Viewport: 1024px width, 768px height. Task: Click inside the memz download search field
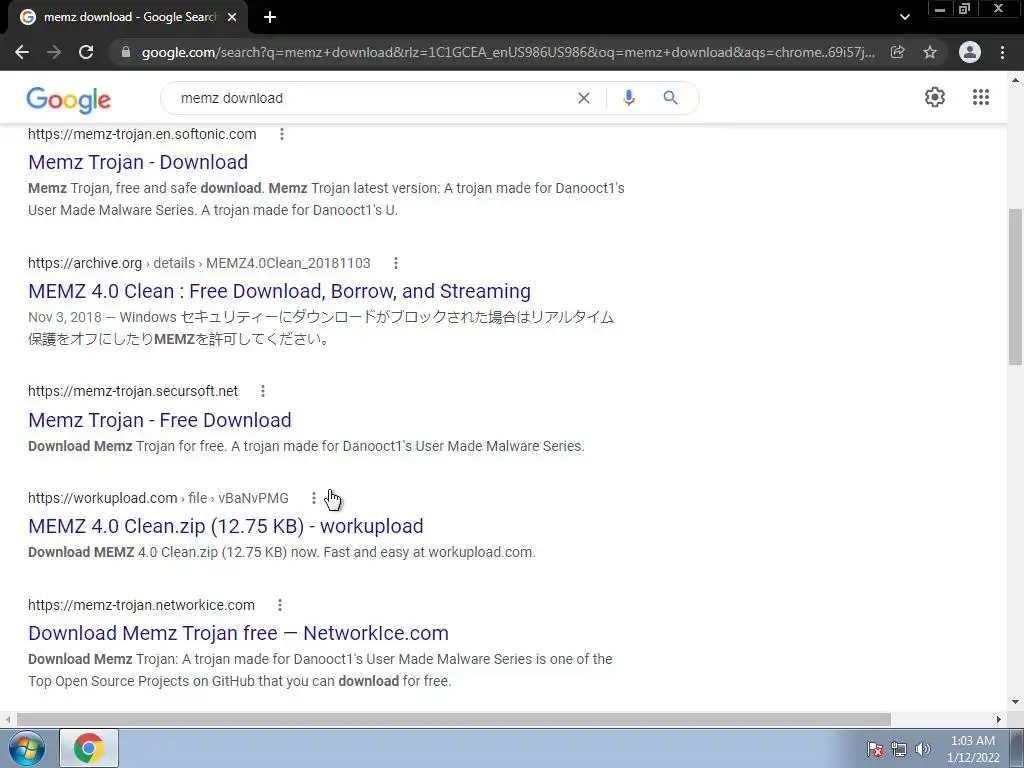pyautogui.click(x=372, y=98)
